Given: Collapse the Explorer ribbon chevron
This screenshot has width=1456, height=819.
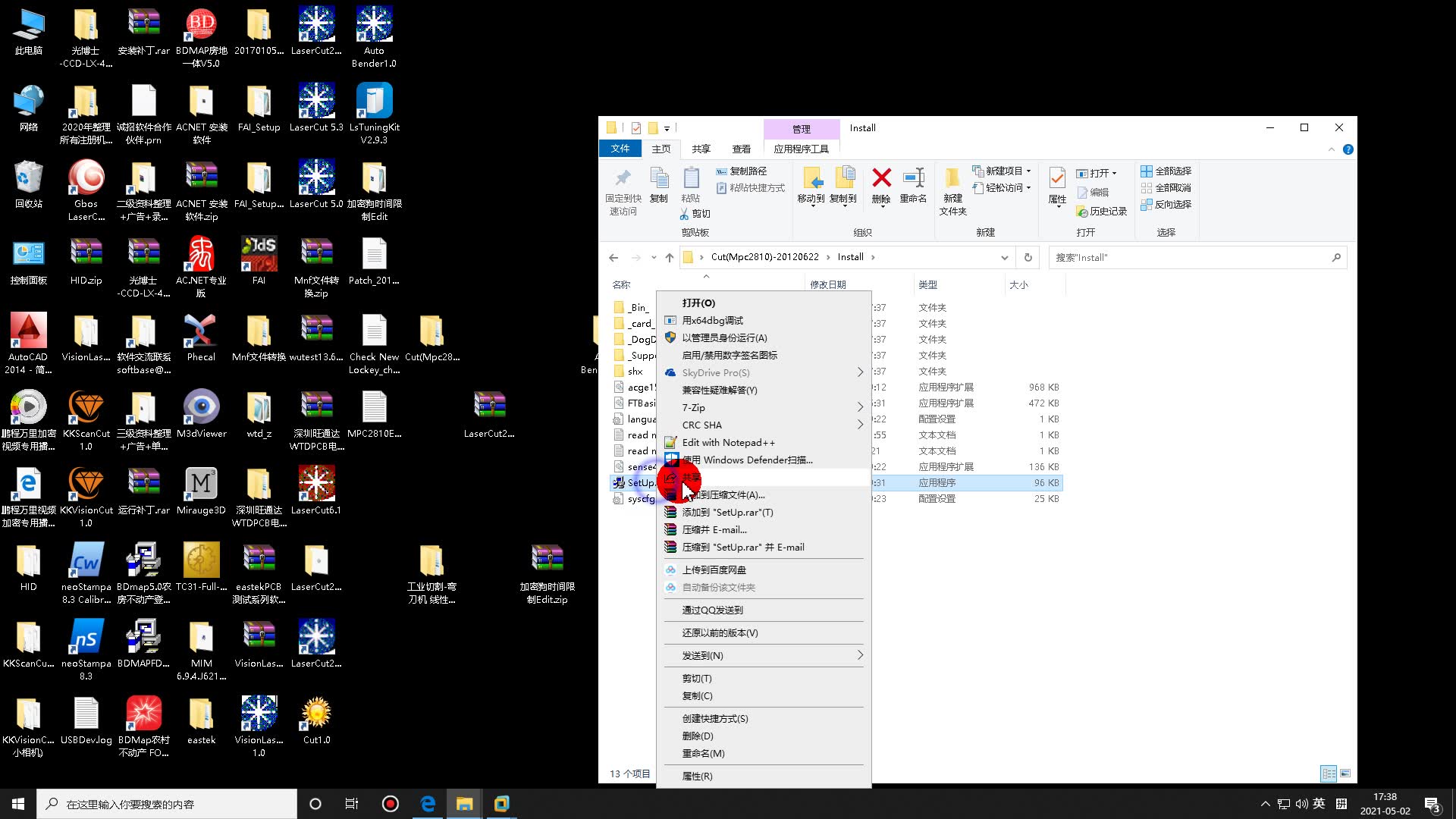Looking at the screenshot, I should (x=1332, y=149).
